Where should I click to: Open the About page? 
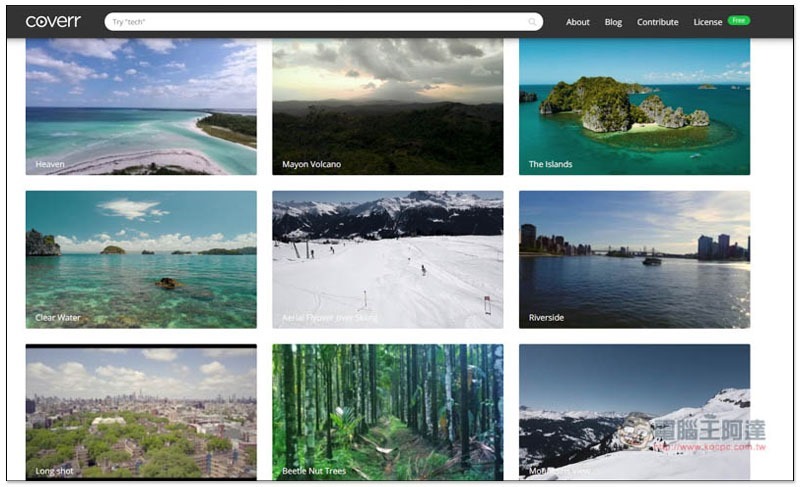point(578,22)
